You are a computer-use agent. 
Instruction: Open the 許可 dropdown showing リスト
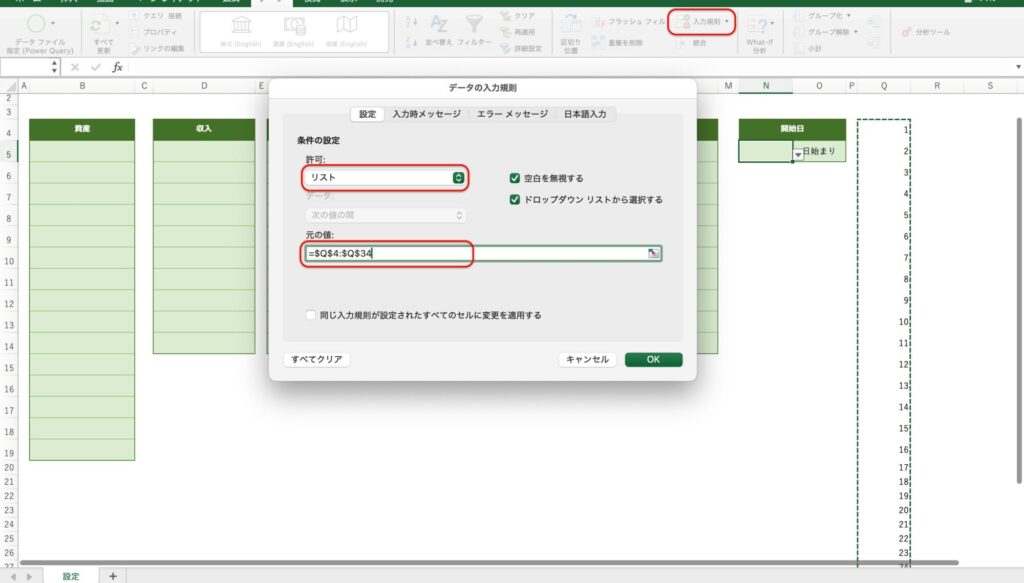pyautogui.click(x=386, y=178)
